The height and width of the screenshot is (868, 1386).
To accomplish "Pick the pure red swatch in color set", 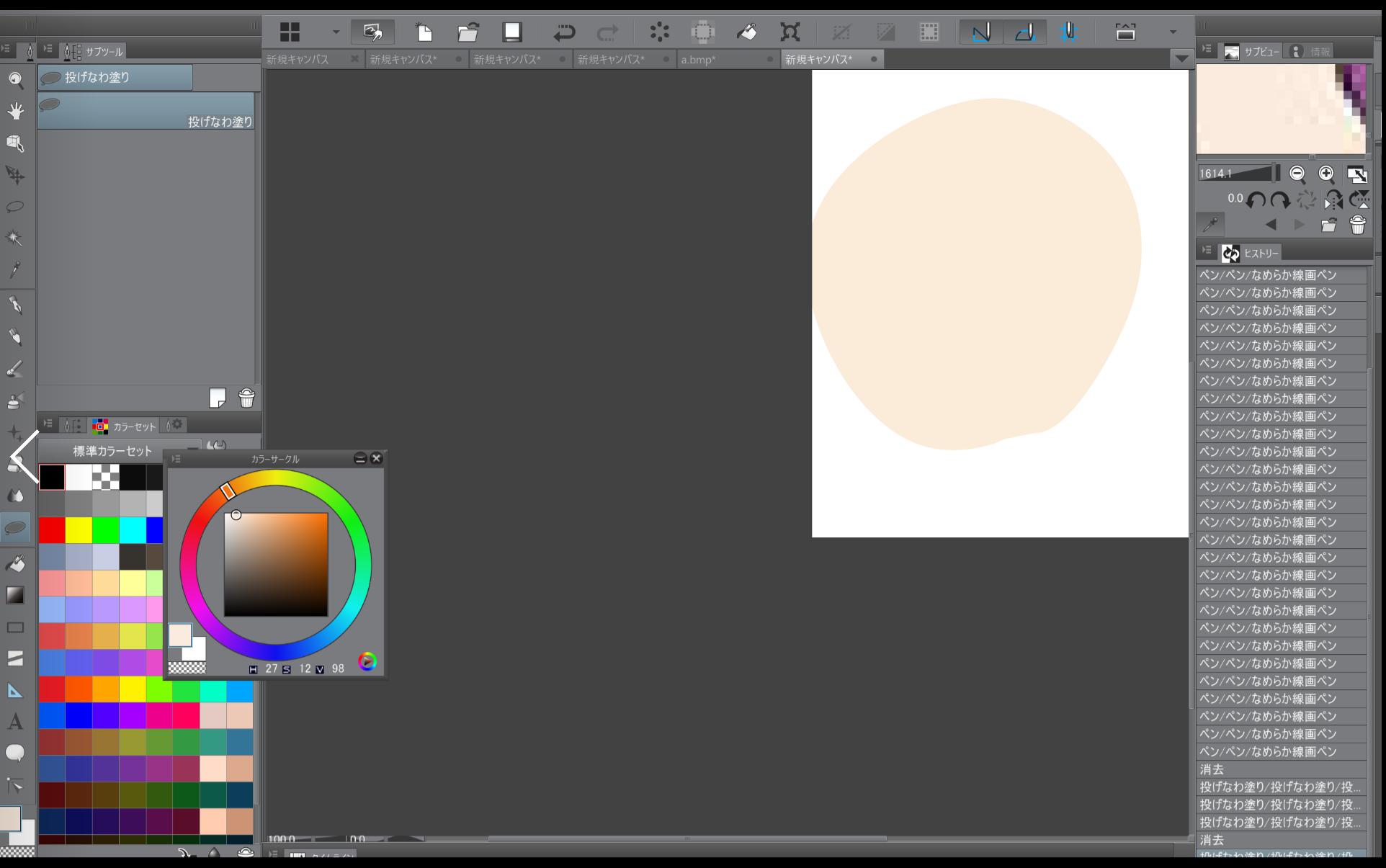I will (x=52, y=530).
